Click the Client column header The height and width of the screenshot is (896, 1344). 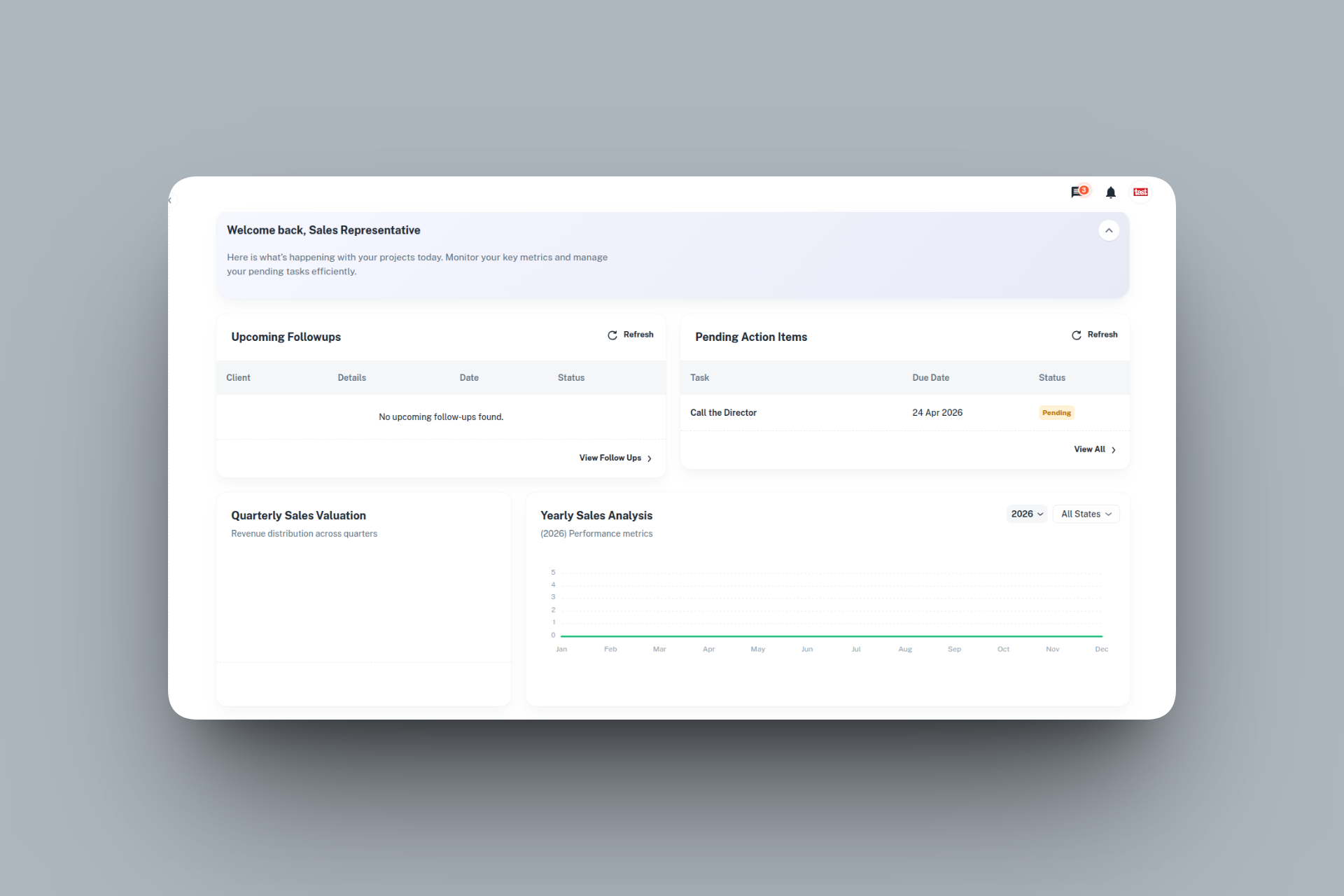(x=238, y=378)
